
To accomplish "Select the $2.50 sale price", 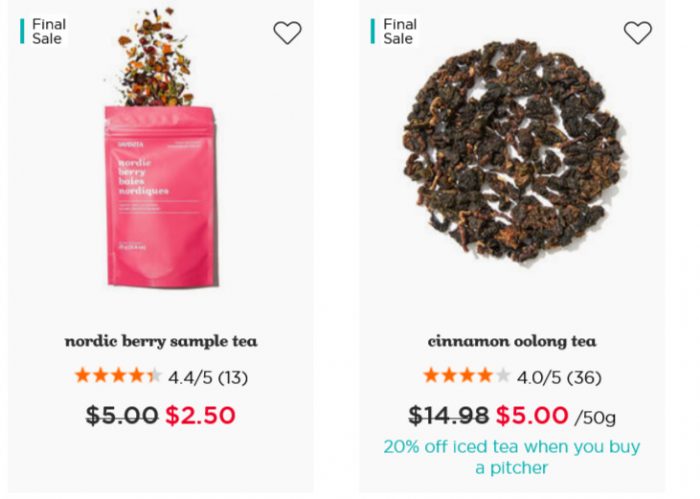I will [200, 415].
